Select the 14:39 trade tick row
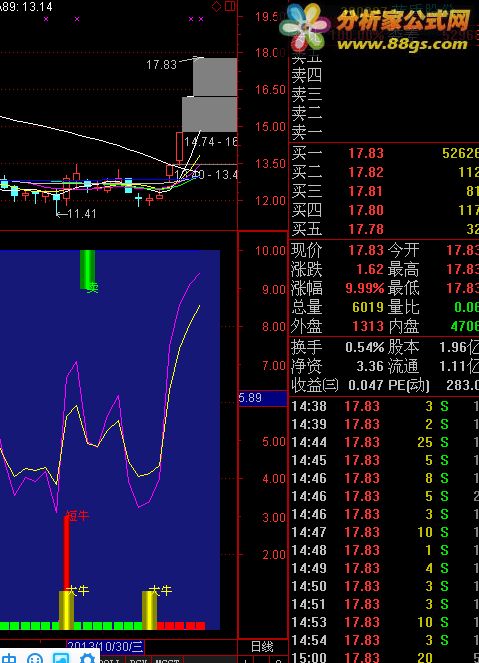Image resolution: width=479 pixels, height=663 pixels. [x=384, y=424]
